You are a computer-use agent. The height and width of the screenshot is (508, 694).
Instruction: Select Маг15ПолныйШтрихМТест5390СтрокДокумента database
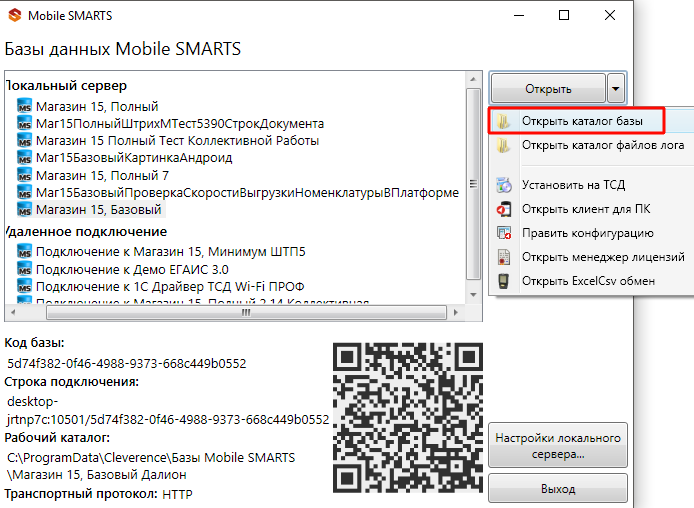point(180,123)
